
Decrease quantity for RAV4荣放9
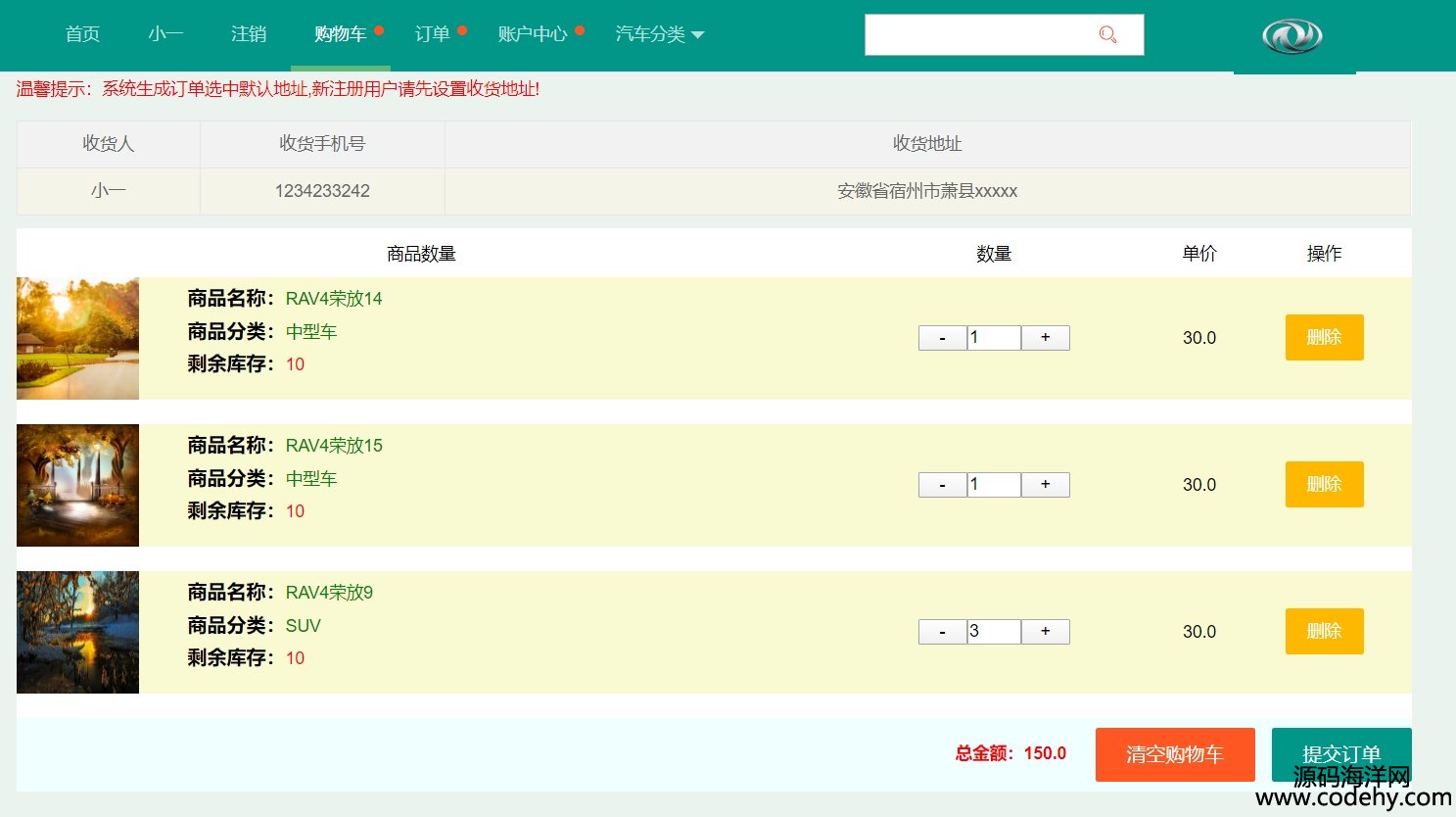pyautogui.click(x=942, y=632)
